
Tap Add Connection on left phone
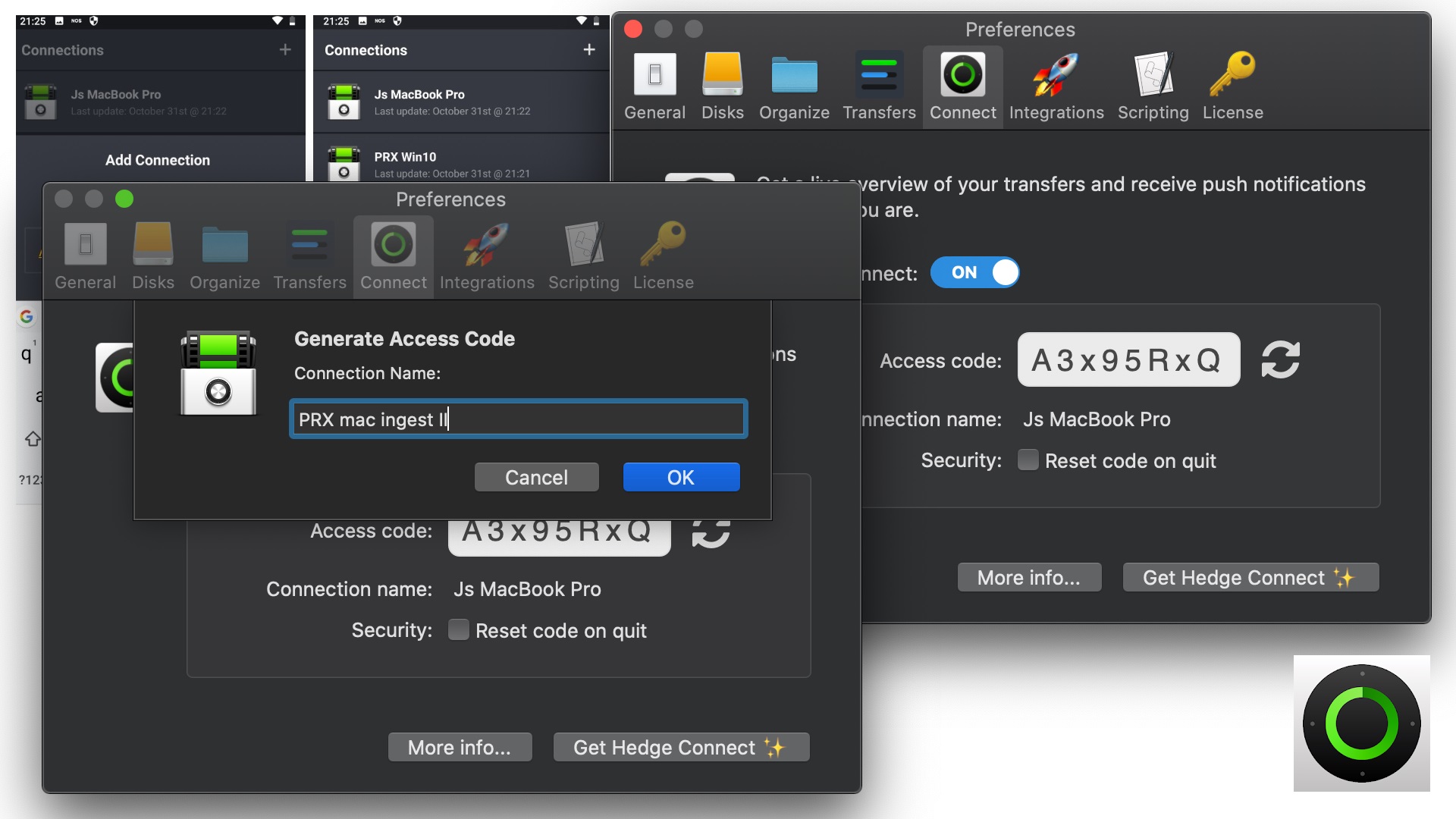click(158, 160)
